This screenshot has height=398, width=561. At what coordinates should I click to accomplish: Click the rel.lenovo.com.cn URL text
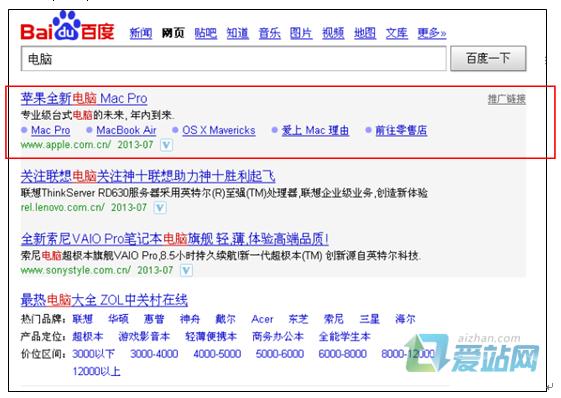coord(63,208)
